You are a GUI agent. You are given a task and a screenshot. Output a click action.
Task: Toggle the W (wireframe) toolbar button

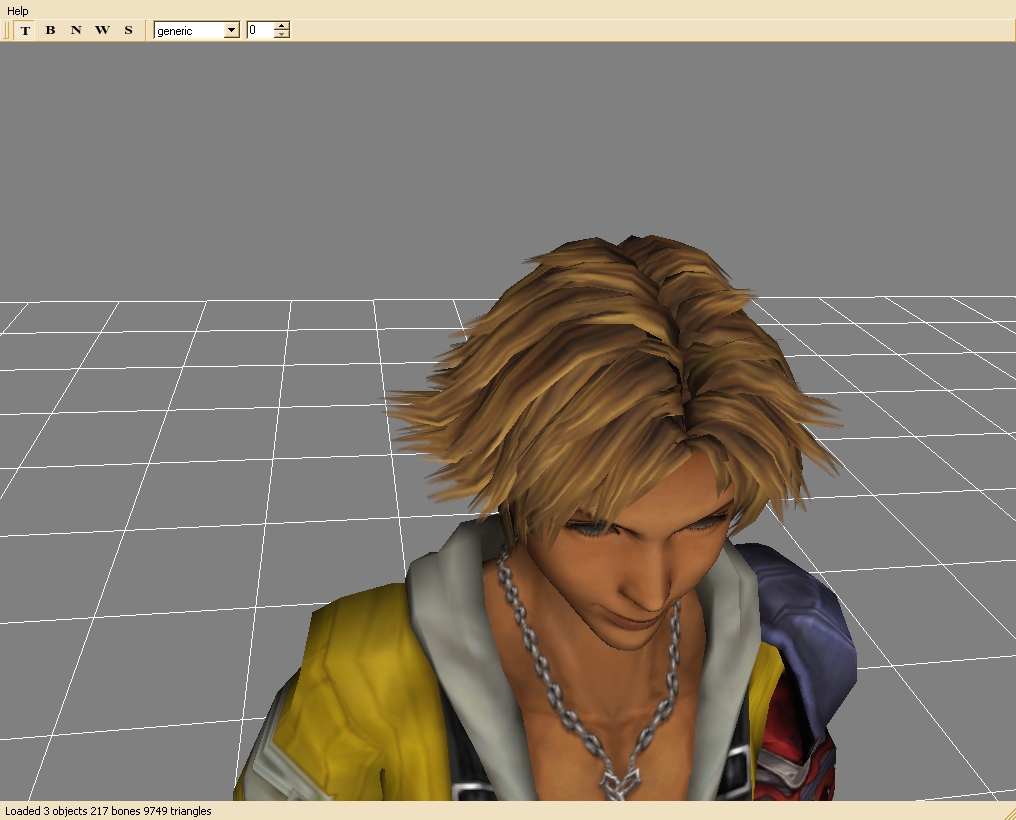point(102,30)
